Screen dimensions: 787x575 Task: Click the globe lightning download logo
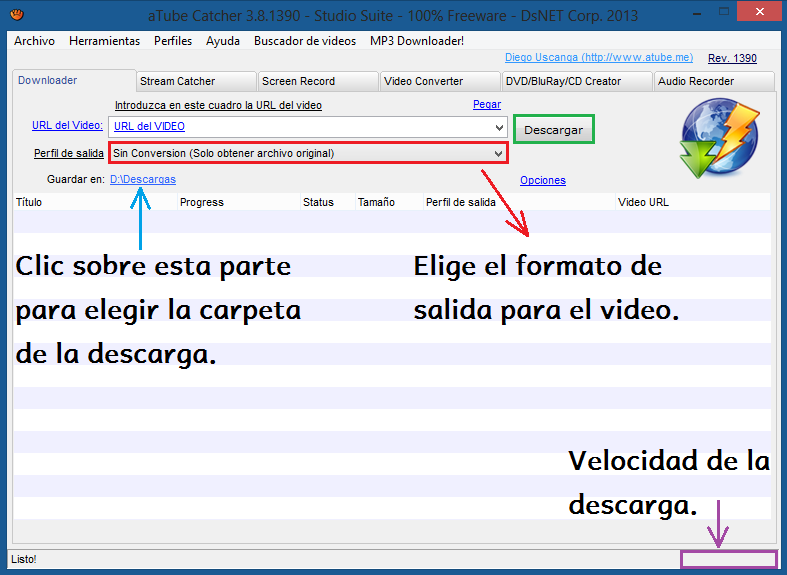point(719,139)
